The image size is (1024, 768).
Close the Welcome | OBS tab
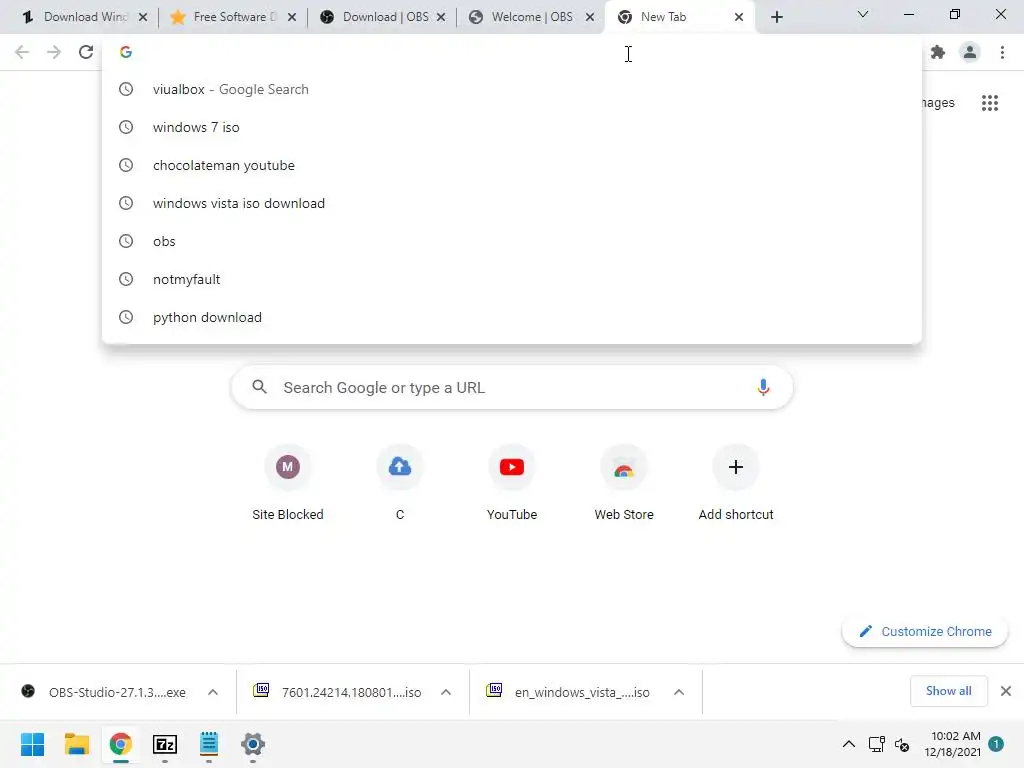click(590, 17)
